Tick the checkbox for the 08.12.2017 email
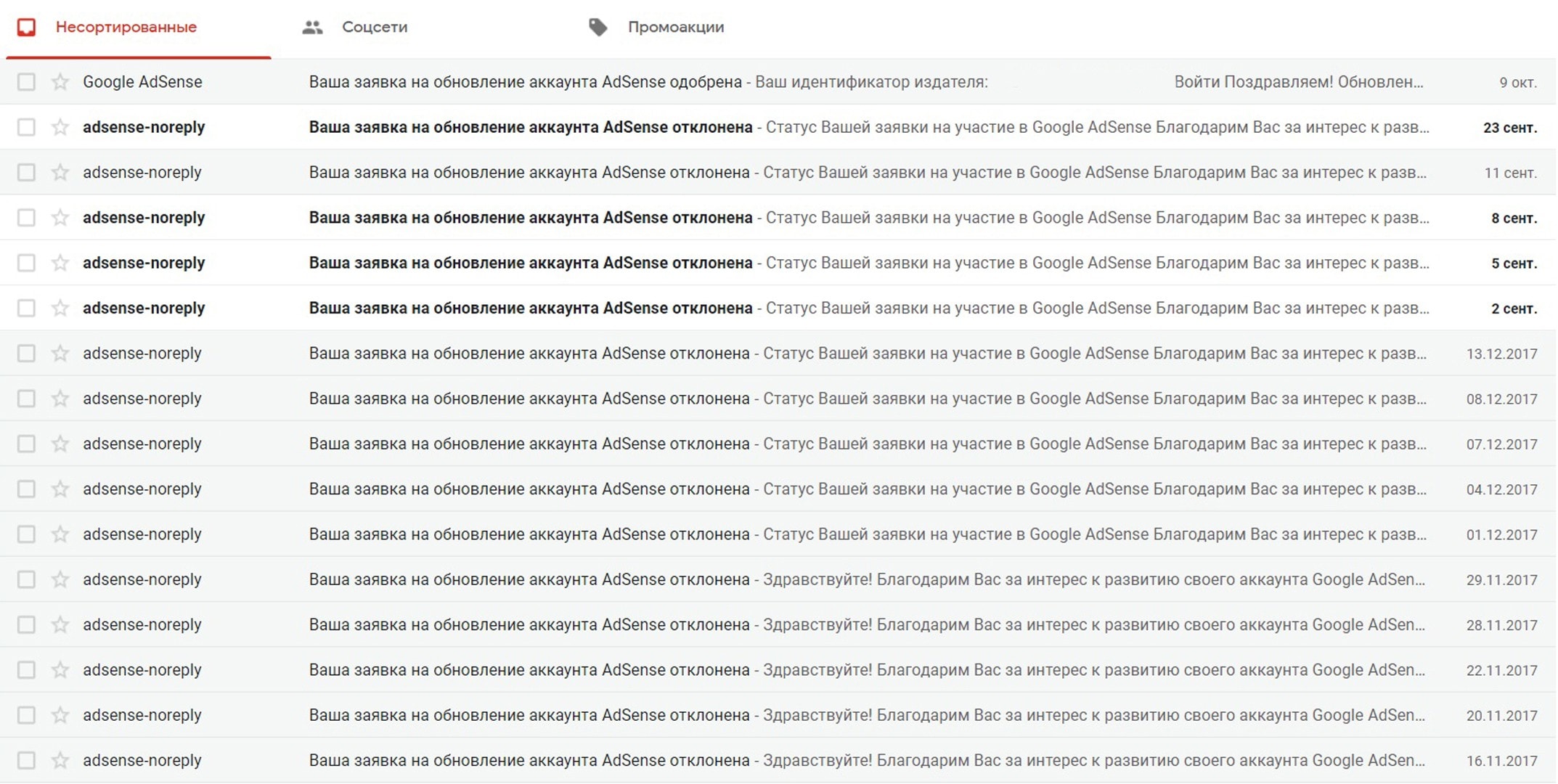 coord(26,399)
